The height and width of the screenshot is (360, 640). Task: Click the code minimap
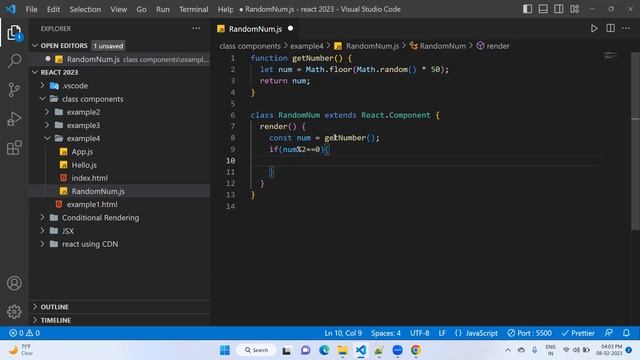(x=611, y=56)
